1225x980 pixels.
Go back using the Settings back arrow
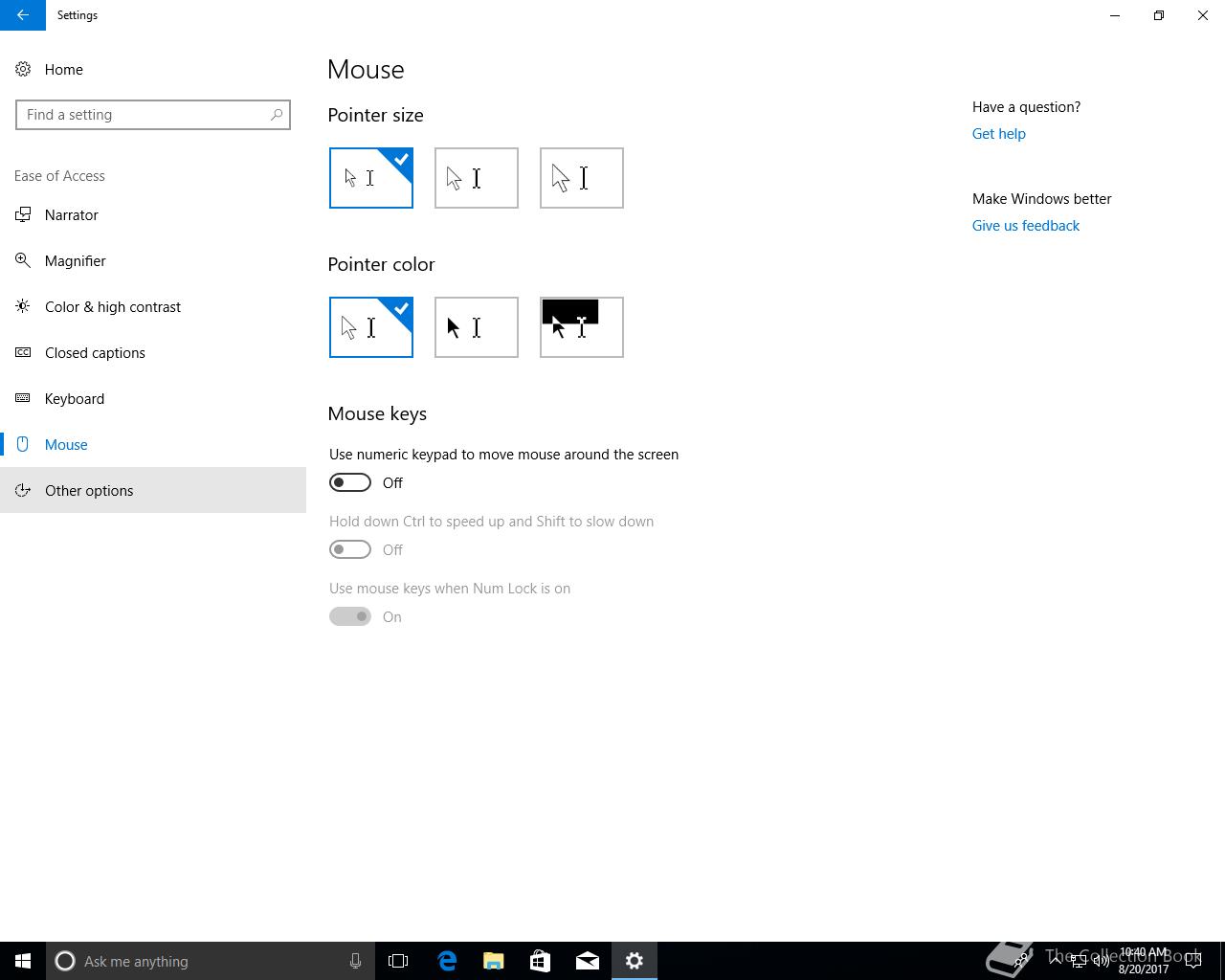[x=23, y=15]
